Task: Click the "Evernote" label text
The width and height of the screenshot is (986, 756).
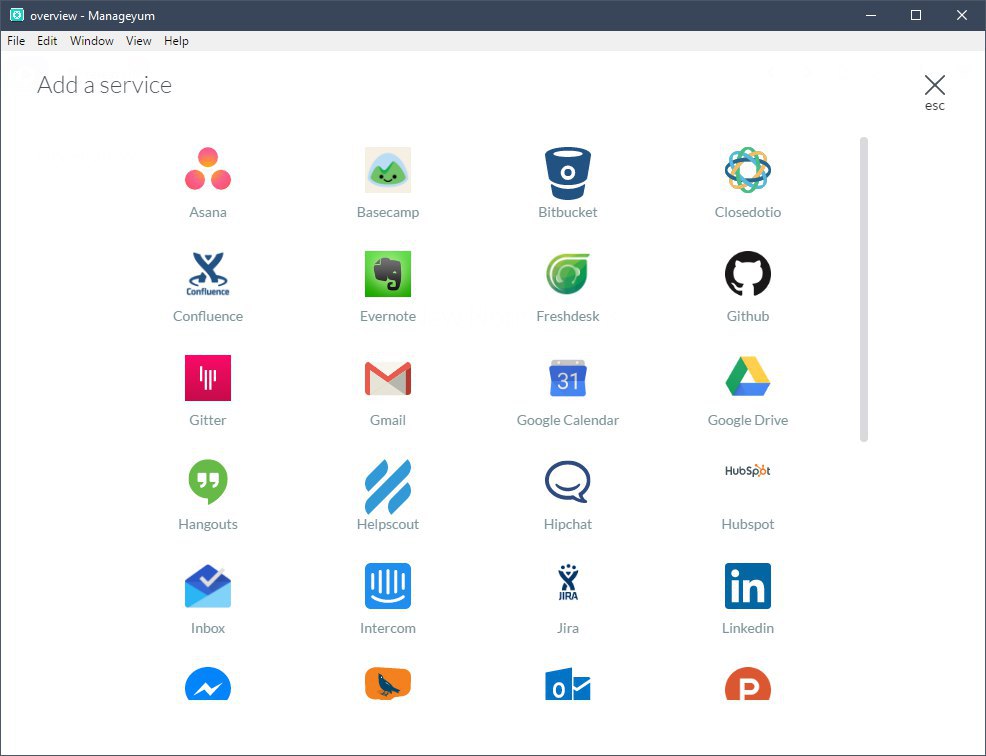Action: (387, 316)
